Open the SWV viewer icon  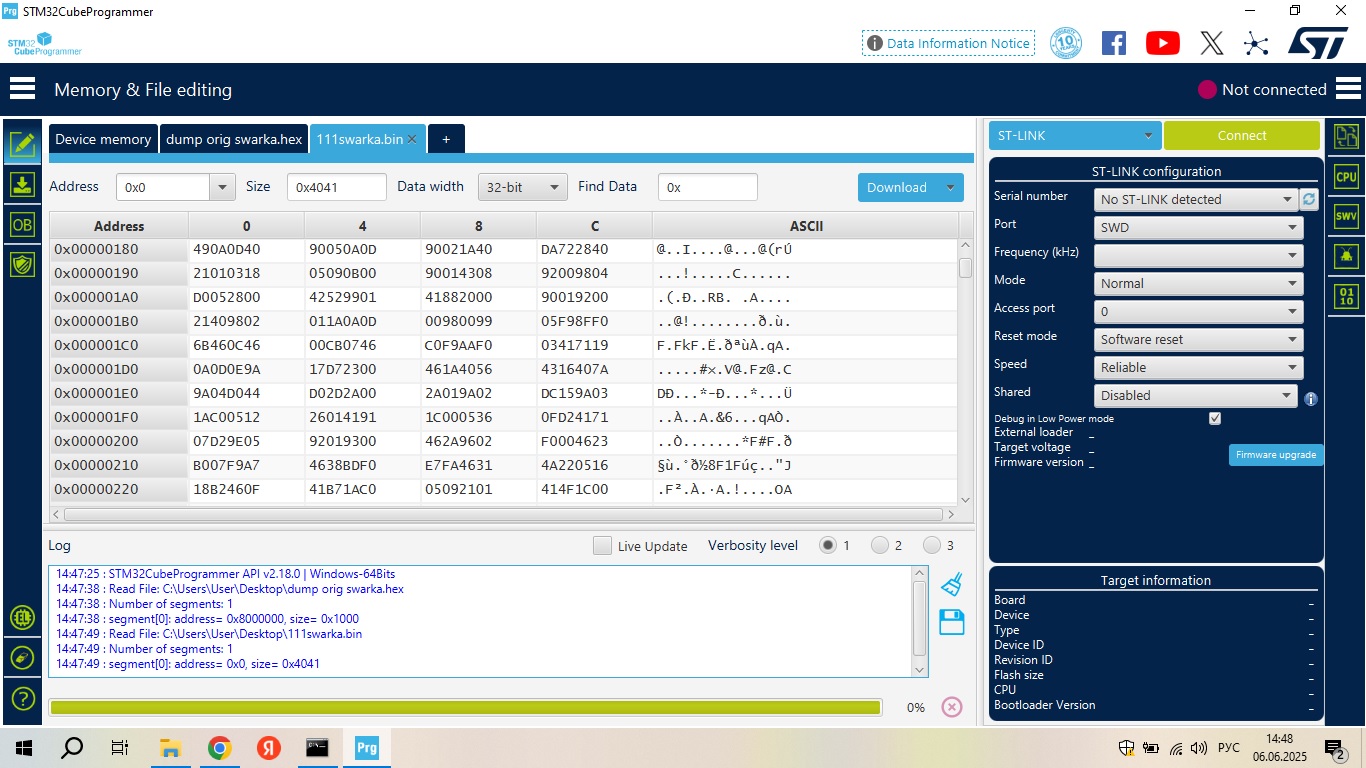[x=1347, y=217]
